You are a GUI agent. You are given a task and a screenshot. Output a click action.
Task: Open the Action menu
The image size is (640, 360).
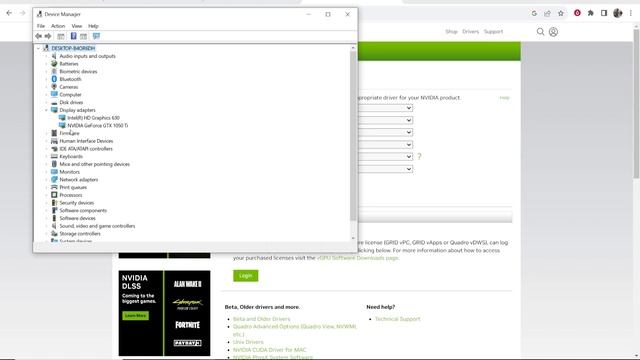coord(58,26)
